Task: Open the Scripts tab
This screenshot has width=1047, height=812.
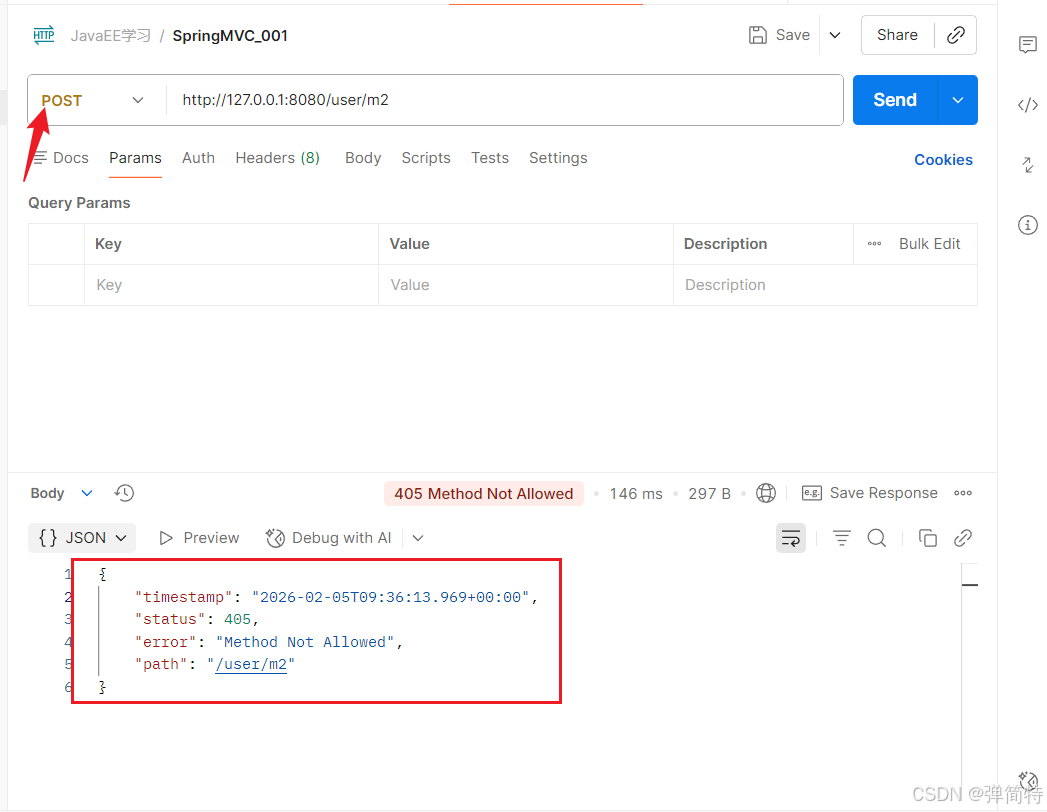Action: point(426,158)
